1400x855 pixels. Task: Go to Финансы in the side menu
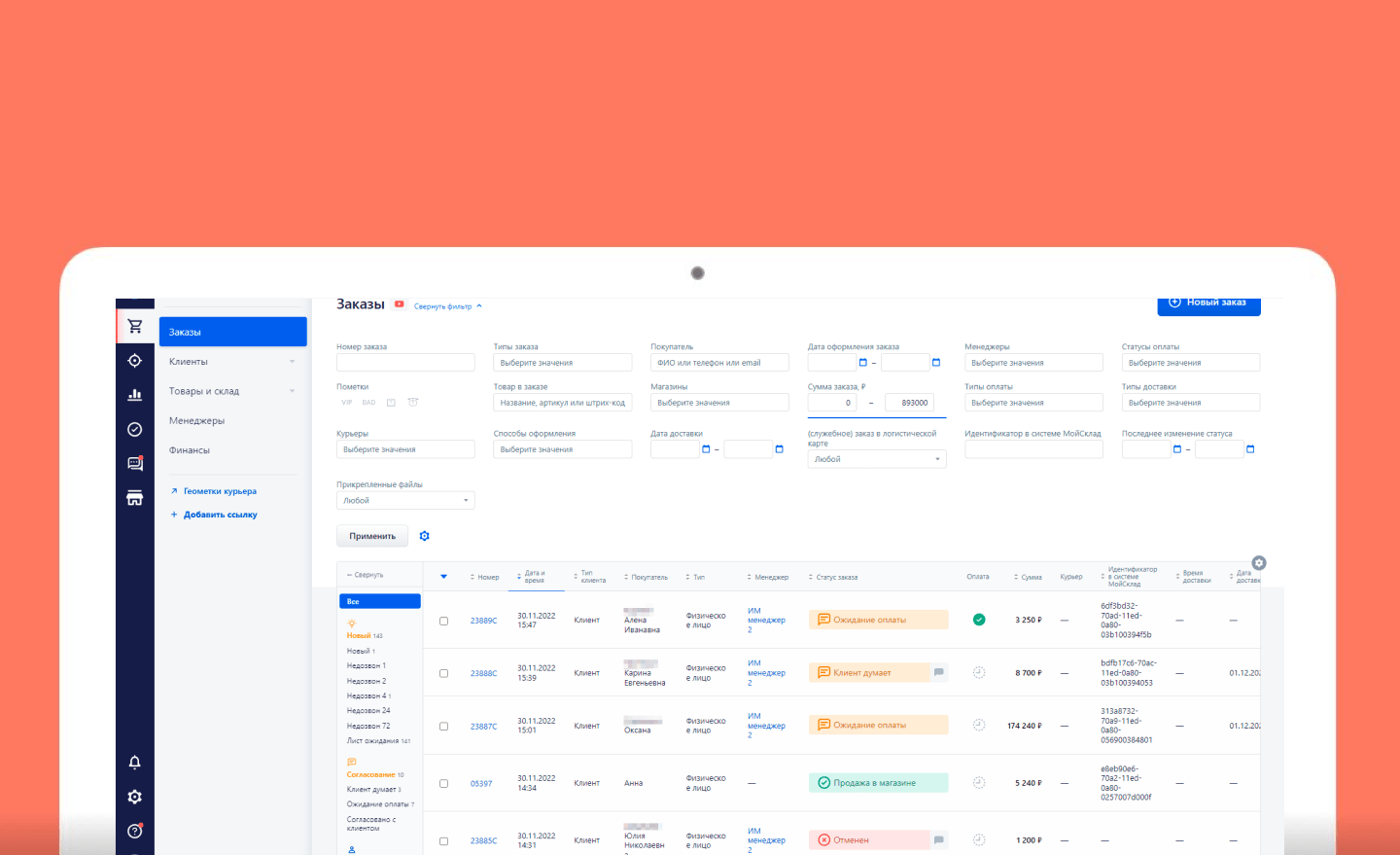click(190, 450)
